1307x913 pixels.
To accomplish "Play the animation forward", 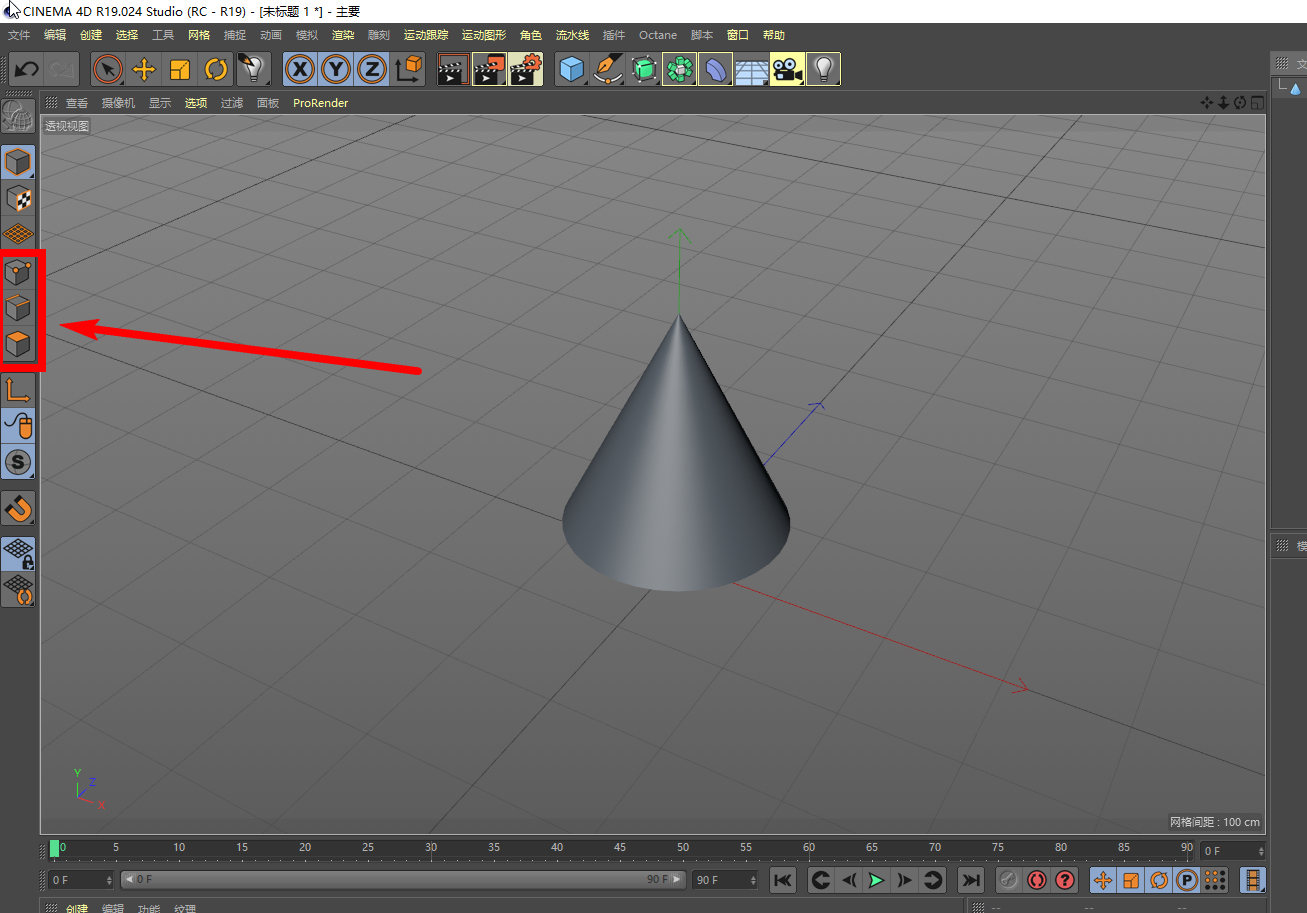I will 877,880.
